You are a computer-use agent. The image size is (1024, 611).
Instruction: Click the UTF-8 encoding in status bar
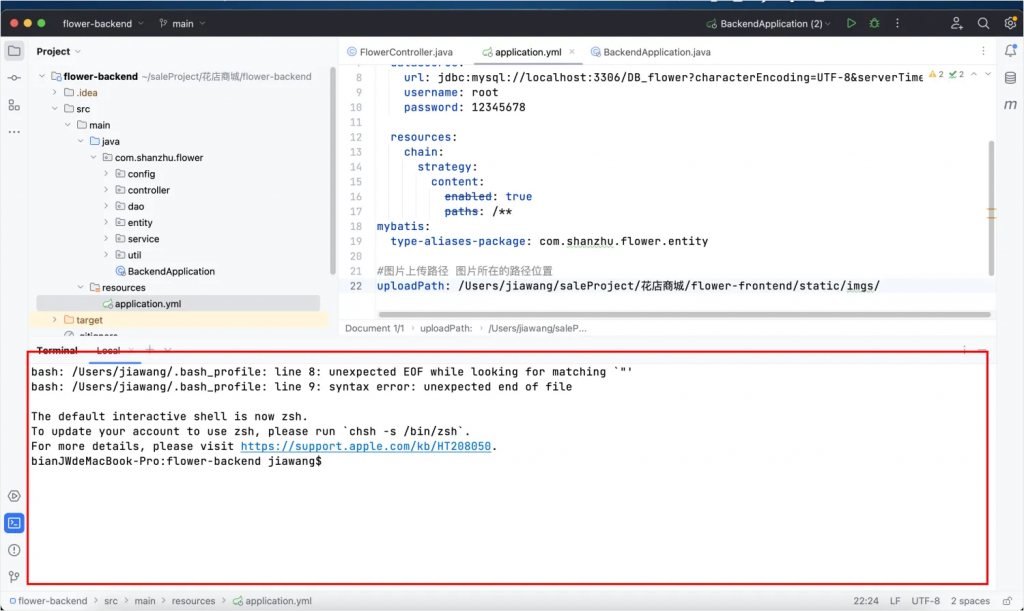click(925, 601)
